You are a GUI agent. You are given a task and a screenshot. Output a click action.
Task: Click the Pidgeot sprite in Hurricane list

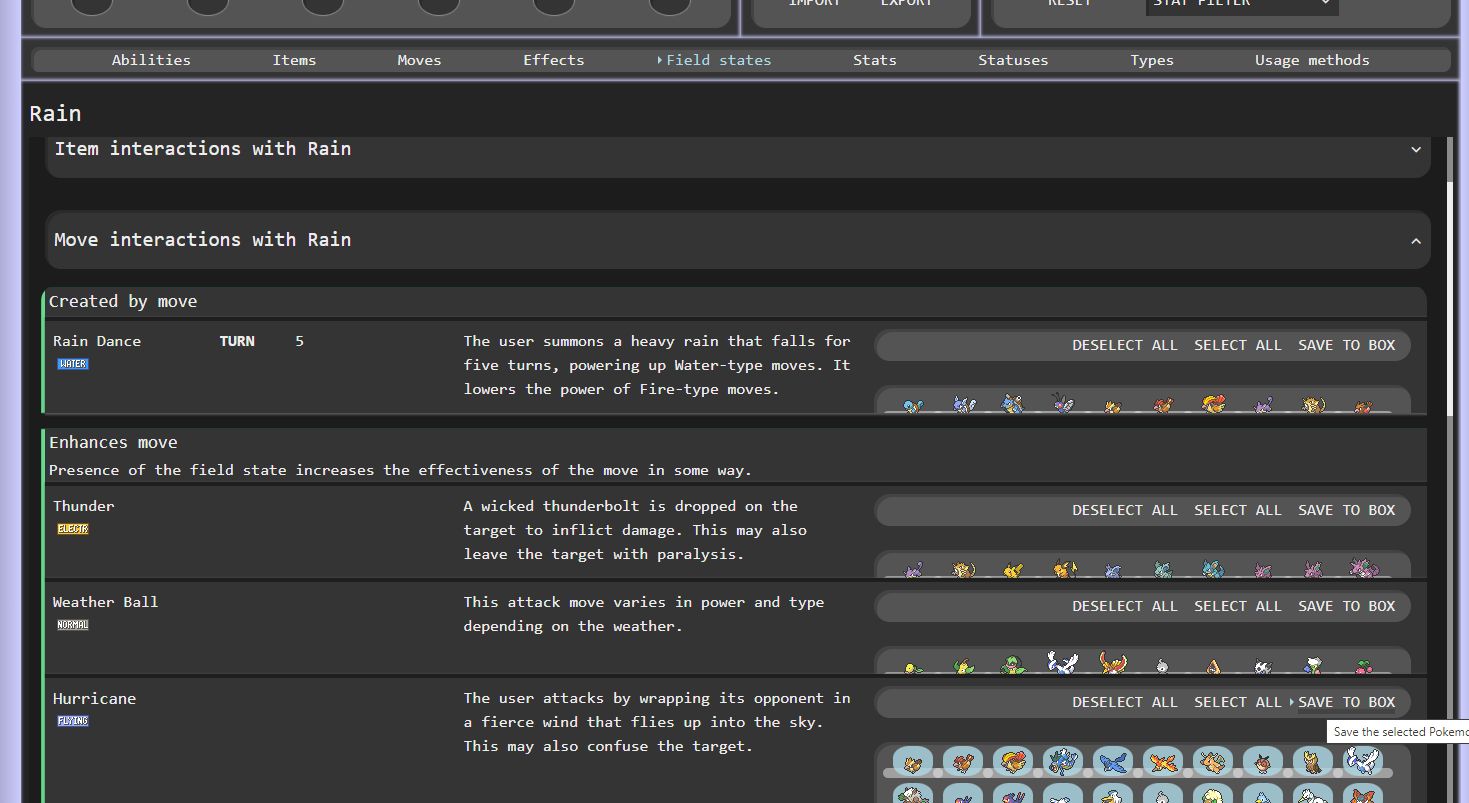1013,763
